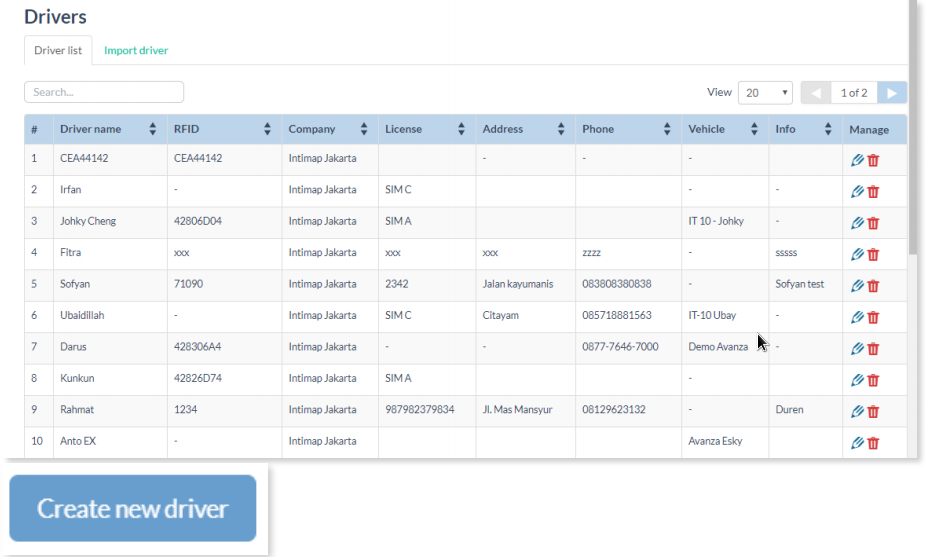Viewport: 926px width, 557px height.
Task: Sort table by Driver name column
Action: pyautogui.click(x=152, y=129)
